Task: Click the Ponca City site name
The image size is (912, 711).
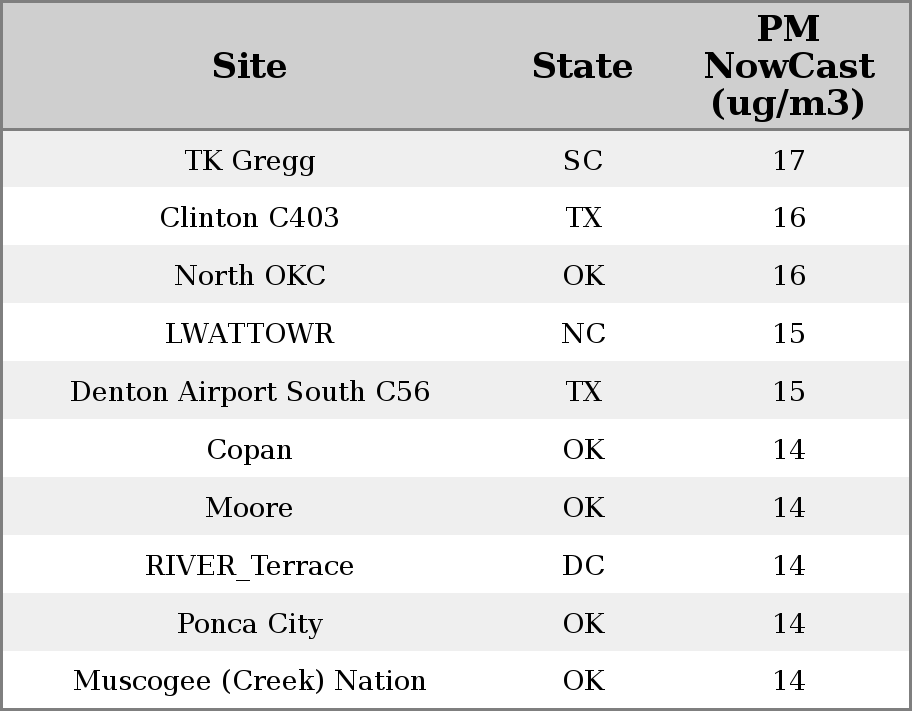Action: click(x=249, y=624)
